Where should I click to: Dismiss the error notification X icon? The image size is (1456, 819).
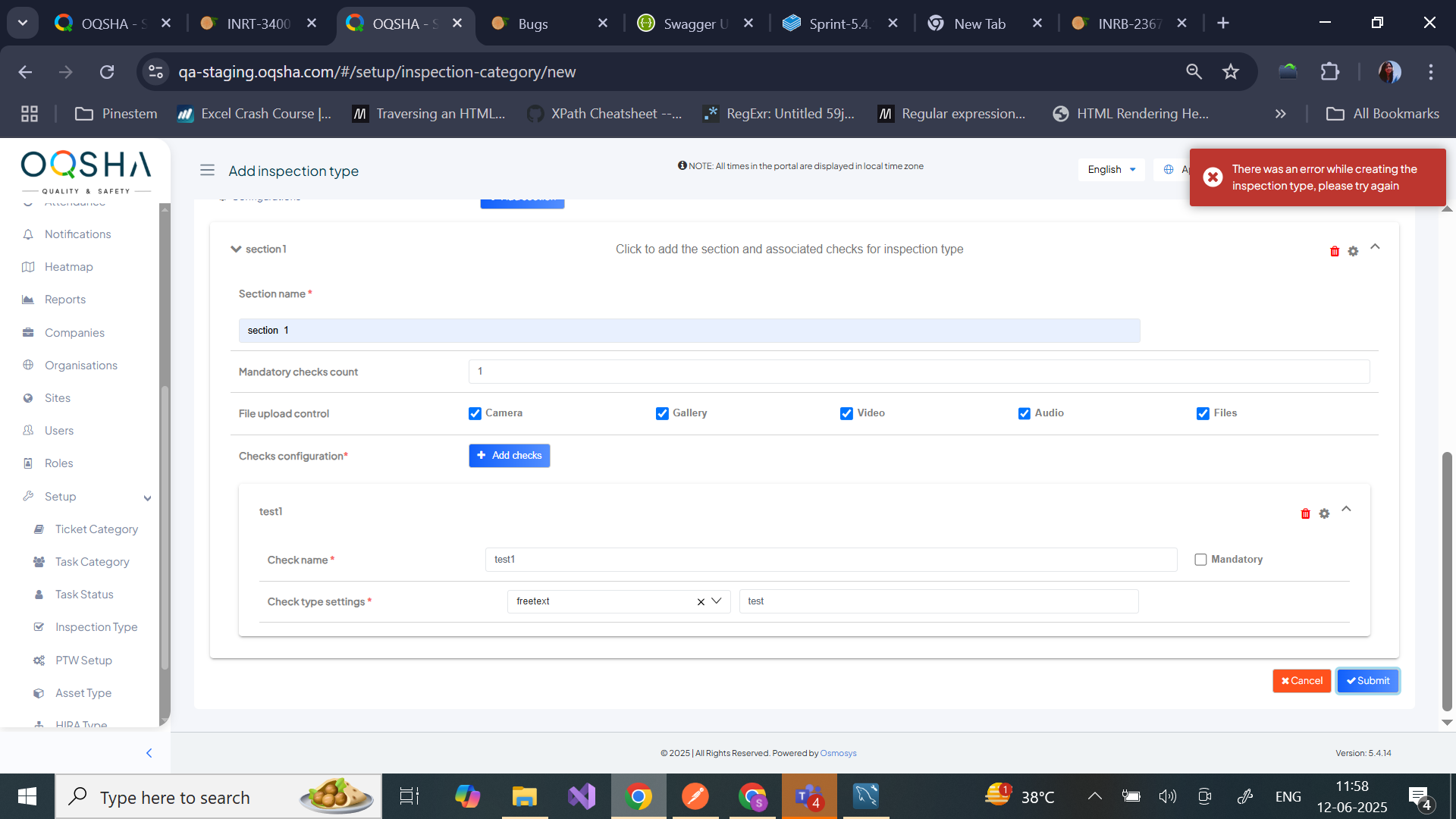coord(1213,177)
